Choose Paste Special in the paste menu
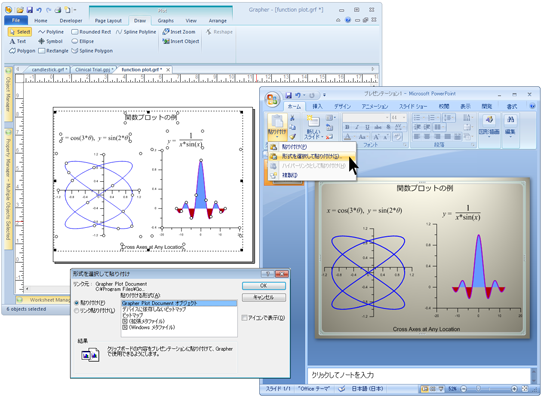The width and height of the screenshot is (550, 400). click(x=311, y=156)
